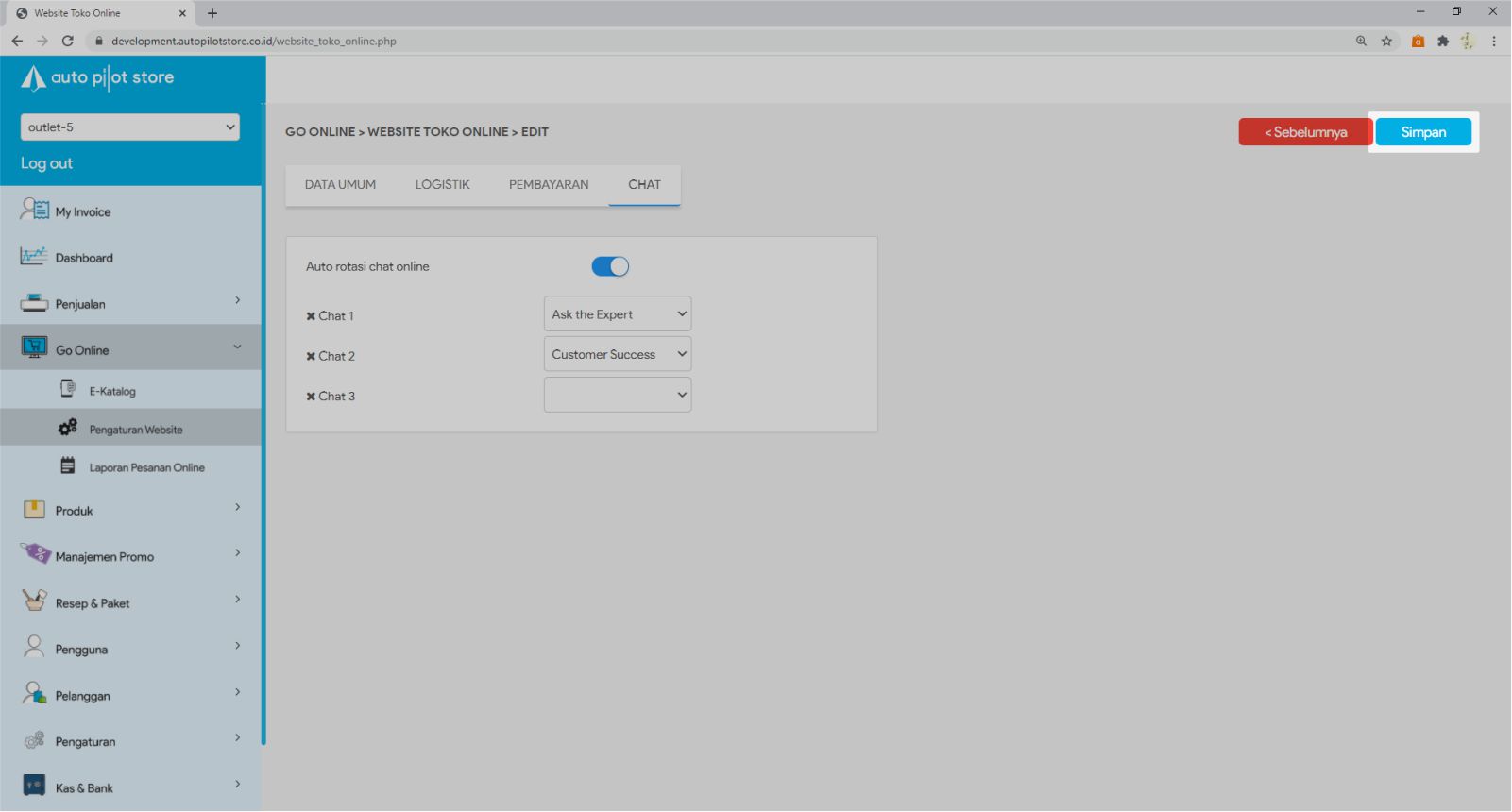Image resolution: width=1512 pixels, height=812 pixels.
Task: Click the Log out link
Action: pos(46,163)
